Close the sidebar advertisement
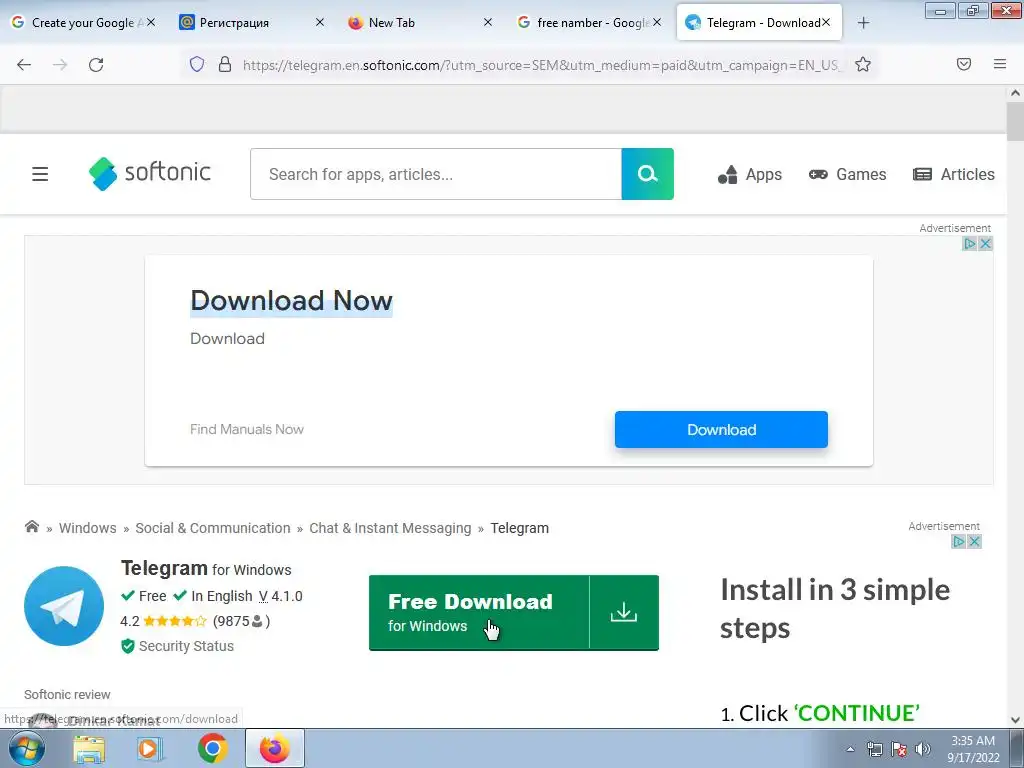The image size is (1024, 768). pyautogui.click(x=974, y=541)
